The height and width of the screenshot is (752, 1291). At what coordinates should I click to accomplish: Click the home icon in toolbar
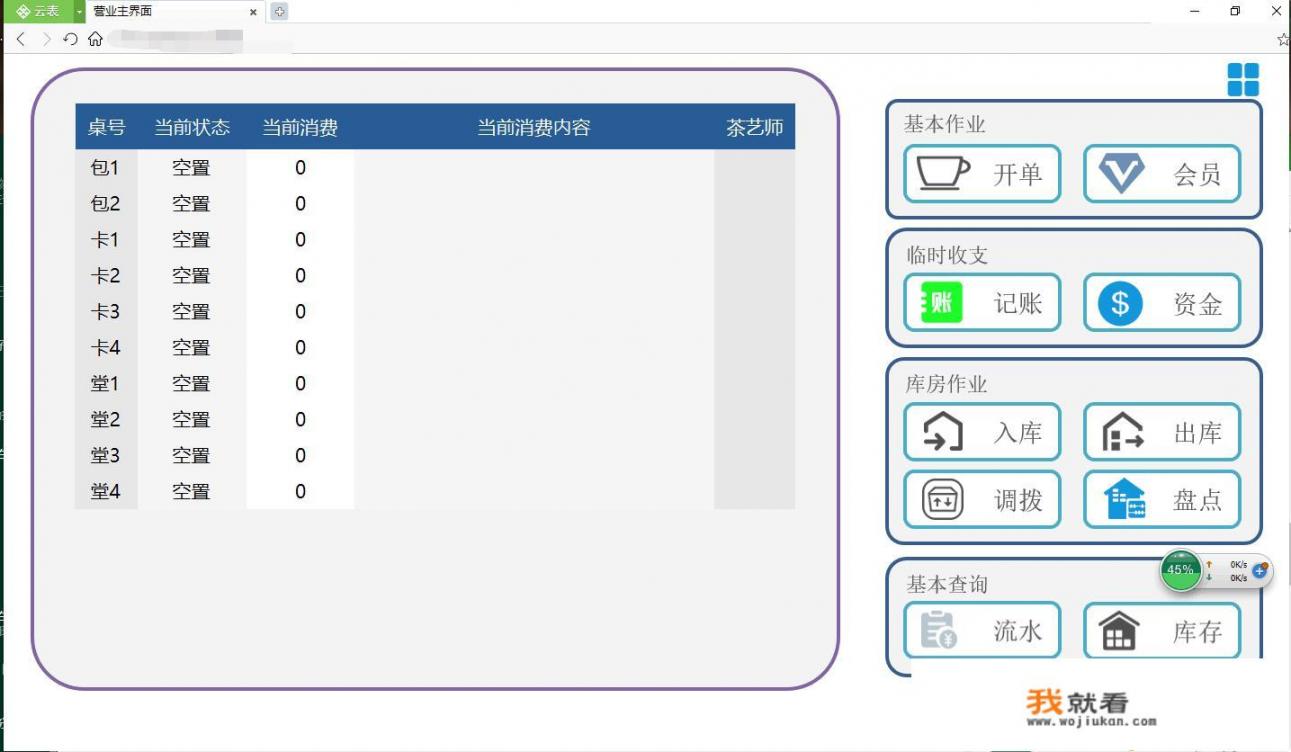pos(95,39)
